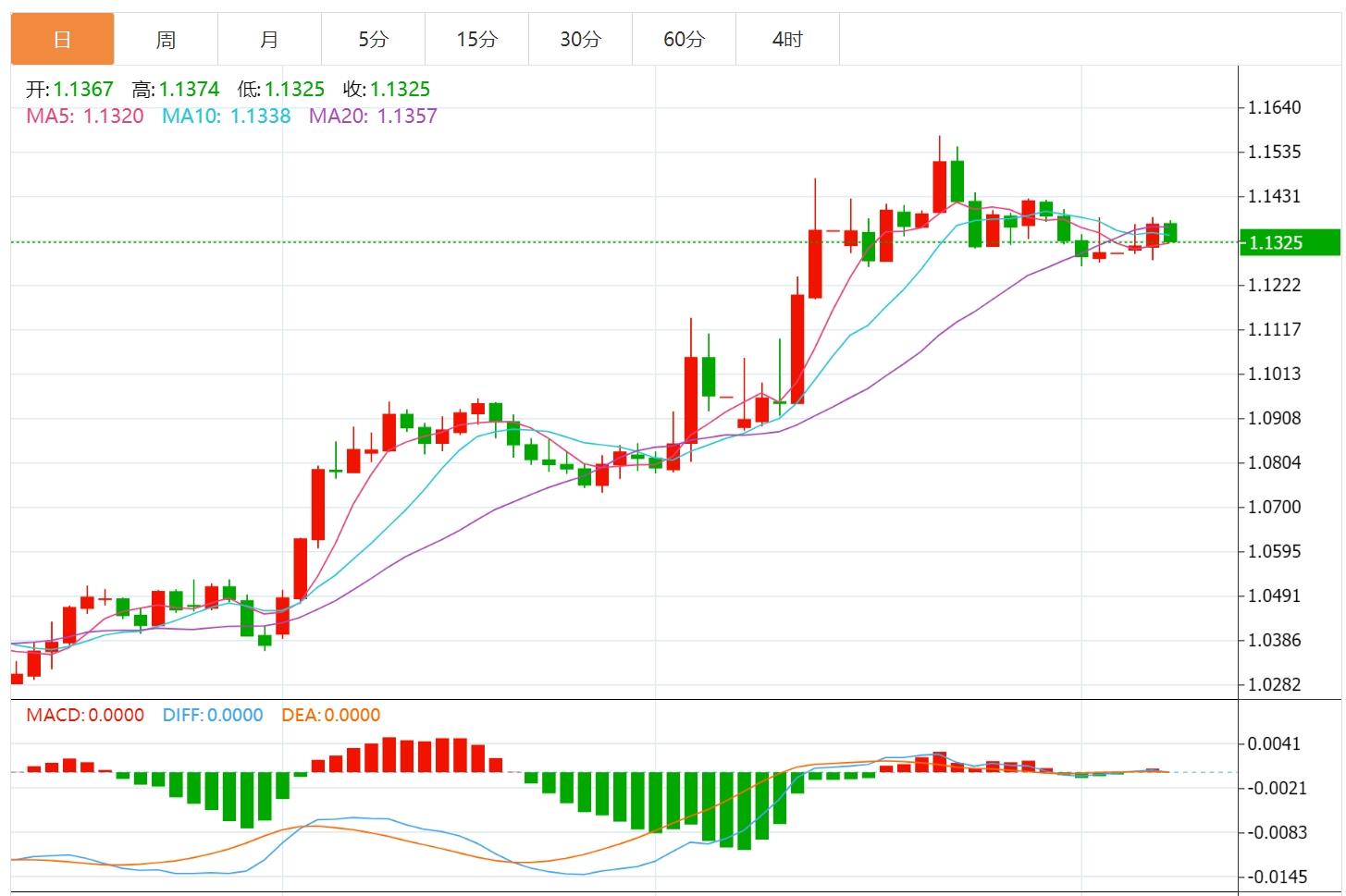Click the blue DIFF value label
The width and height of the screenshot is (1346, 896).
(x=213, y=715)
